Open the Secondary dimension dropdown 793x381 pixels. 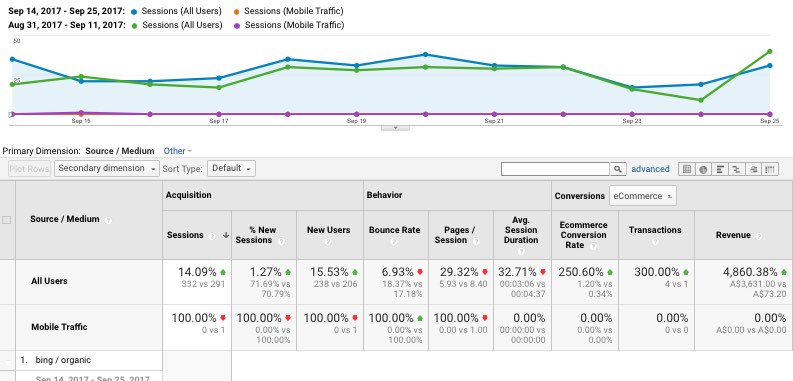coord(107,168)
